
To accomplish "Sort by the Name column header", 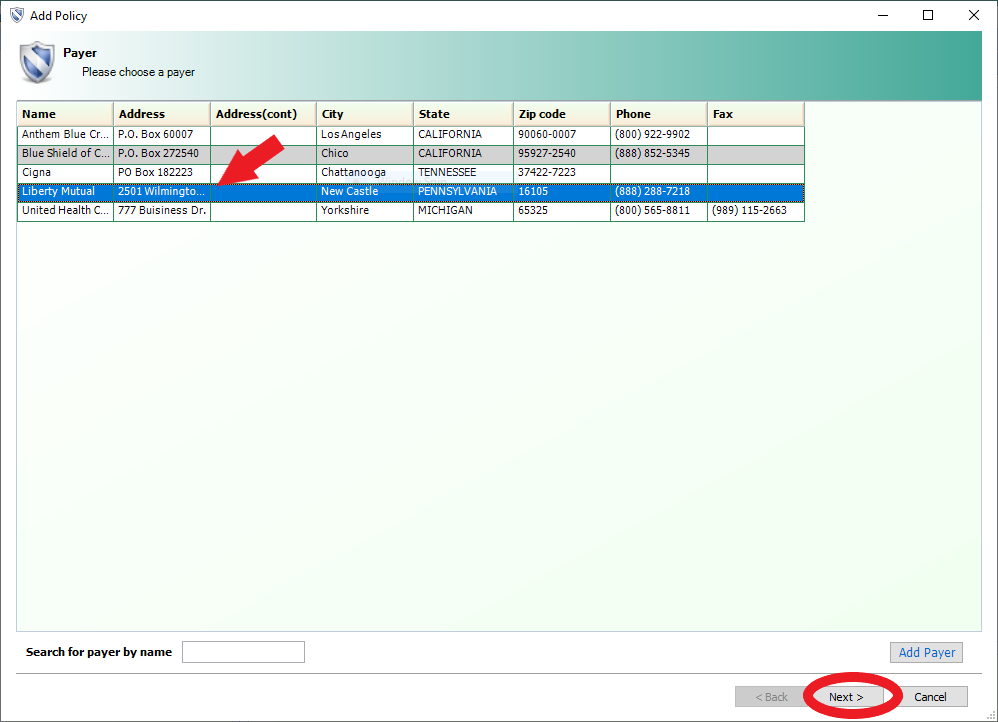I will point(65,114).
